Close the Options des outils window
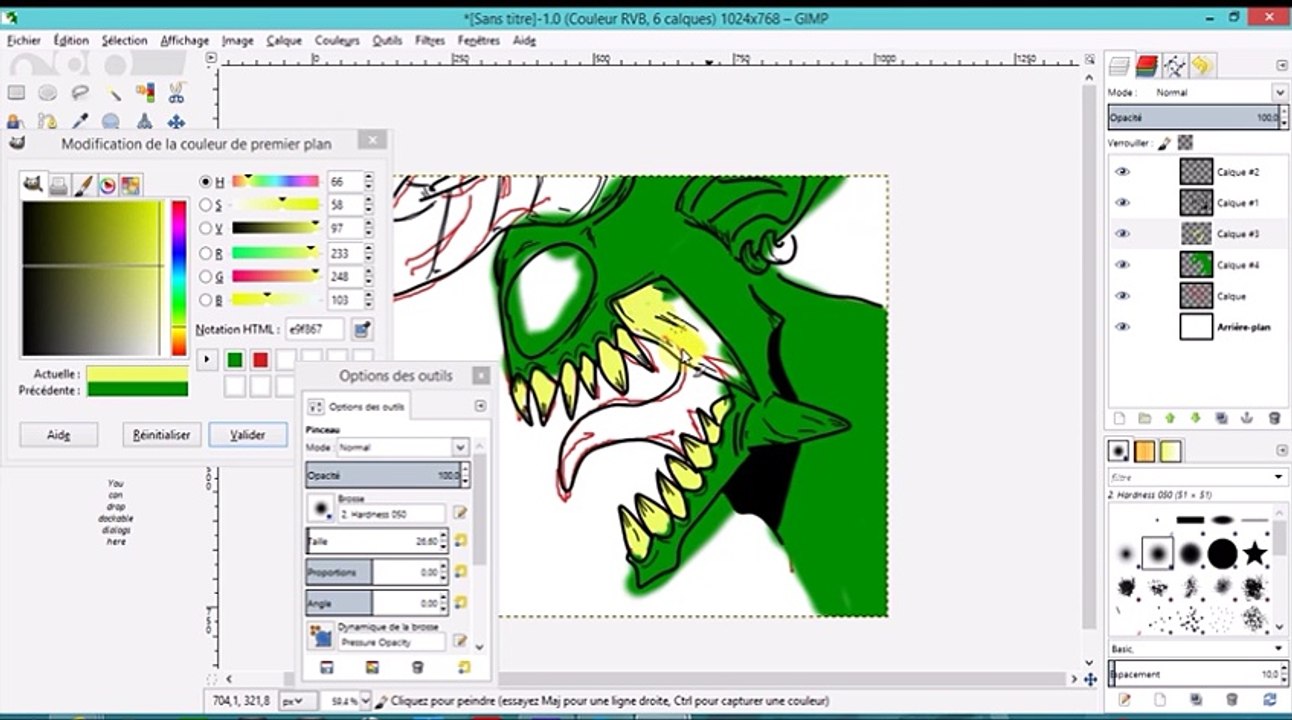Screen dimensions: 1292x720 [x=481, y=376]
